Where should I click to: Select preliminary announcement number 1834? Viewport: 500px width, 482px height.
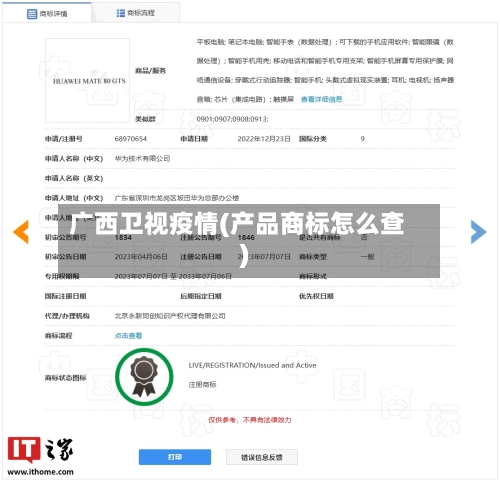(123, 237)
